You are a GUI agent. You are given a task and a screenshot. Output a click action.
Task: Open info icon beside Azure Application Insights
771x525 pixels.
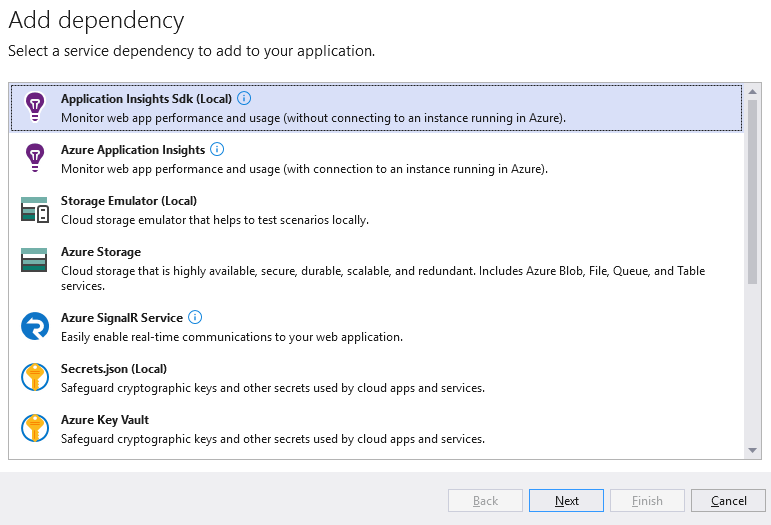(217, 149)
